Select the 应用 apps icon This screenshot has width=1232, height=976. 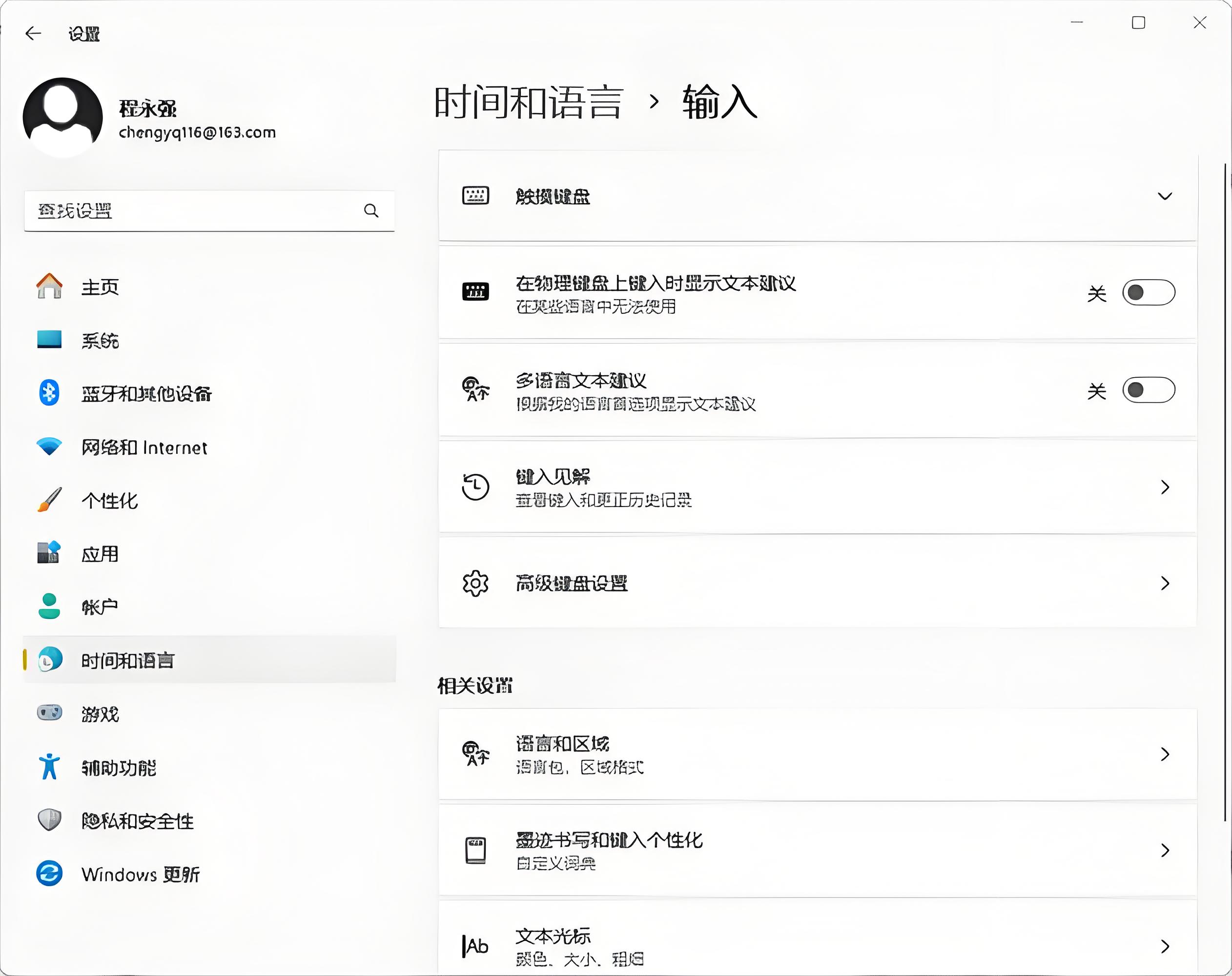click(49, 552)
